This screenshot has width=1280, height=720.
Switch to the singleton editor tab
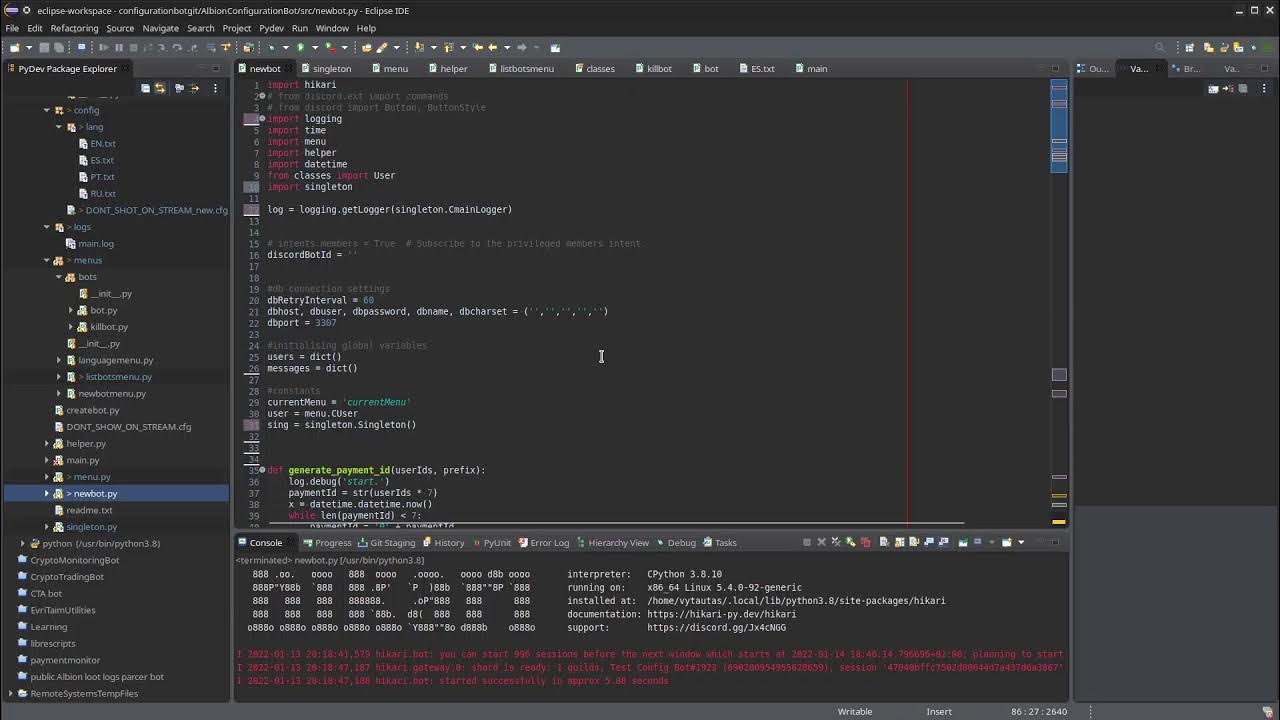pos(325,69)
